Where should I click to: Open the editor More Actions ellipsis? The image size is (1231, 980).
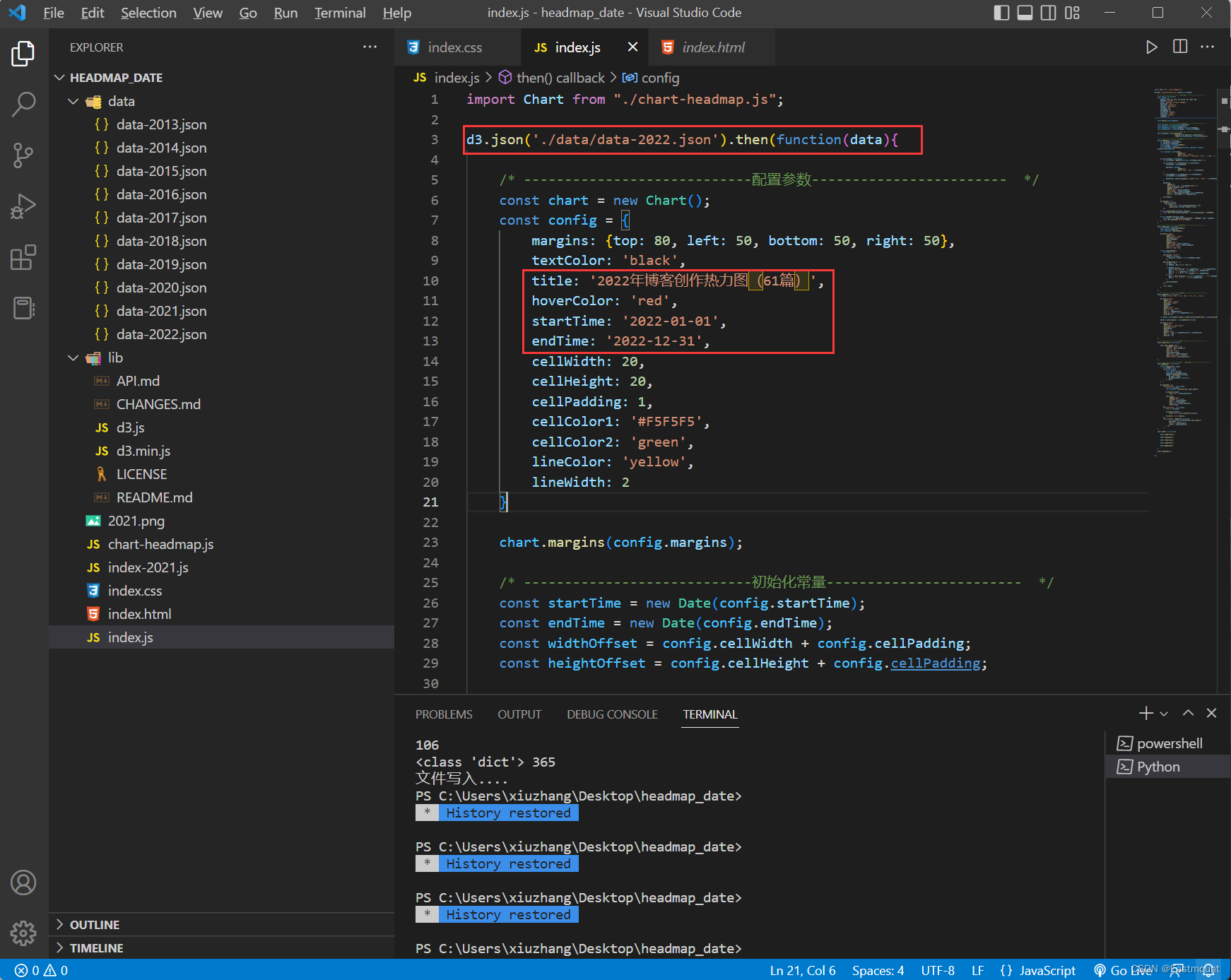click(x=1208, y=47)
